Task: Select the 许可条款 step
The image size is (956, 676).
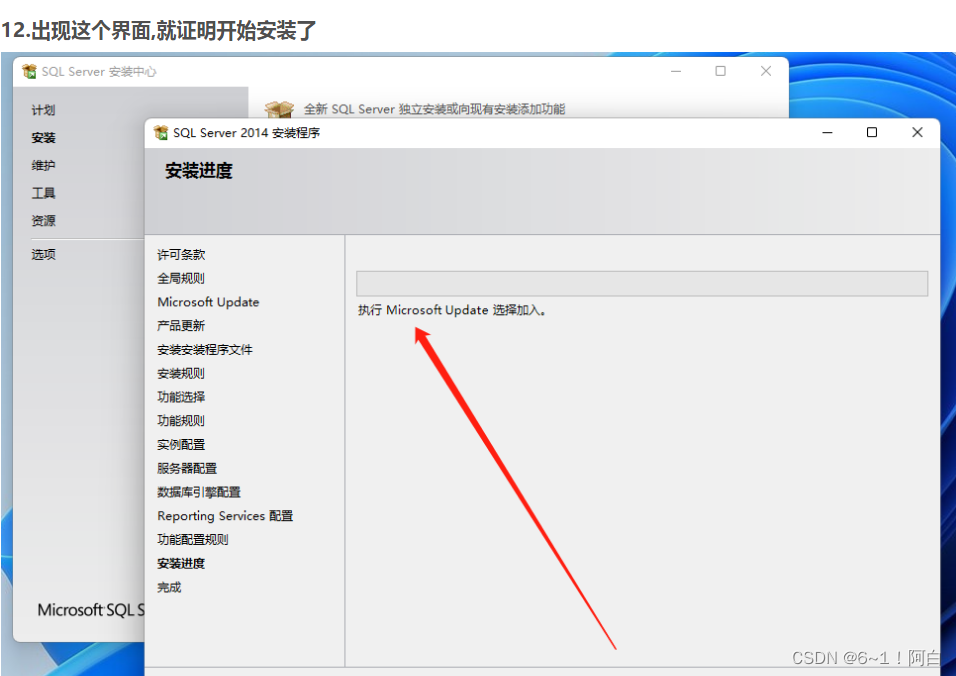Action: coord(181,255)
